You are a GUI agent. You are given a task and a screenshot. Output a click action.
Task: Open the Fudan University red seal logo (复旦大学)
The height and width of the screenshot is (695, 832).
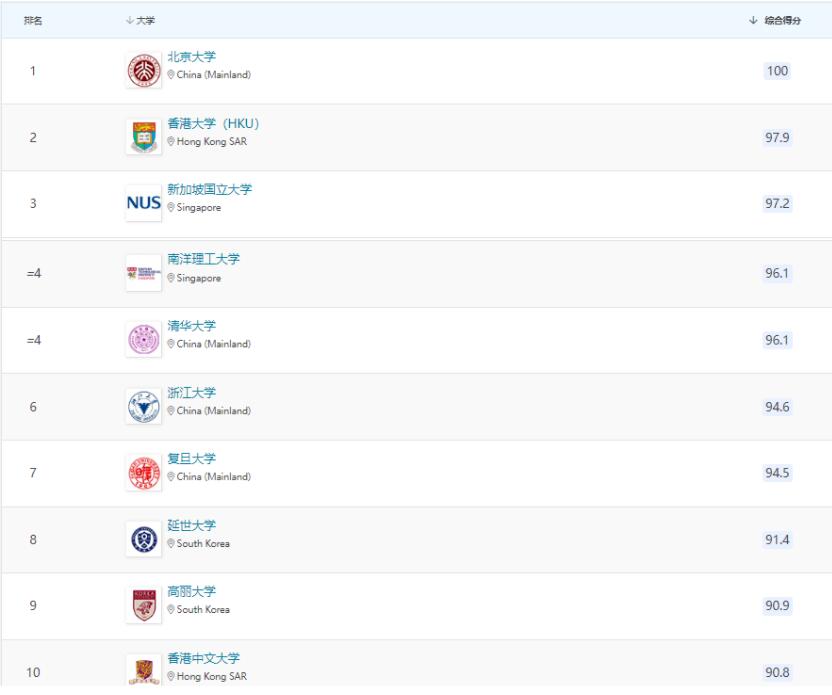(x=144, y=472)
